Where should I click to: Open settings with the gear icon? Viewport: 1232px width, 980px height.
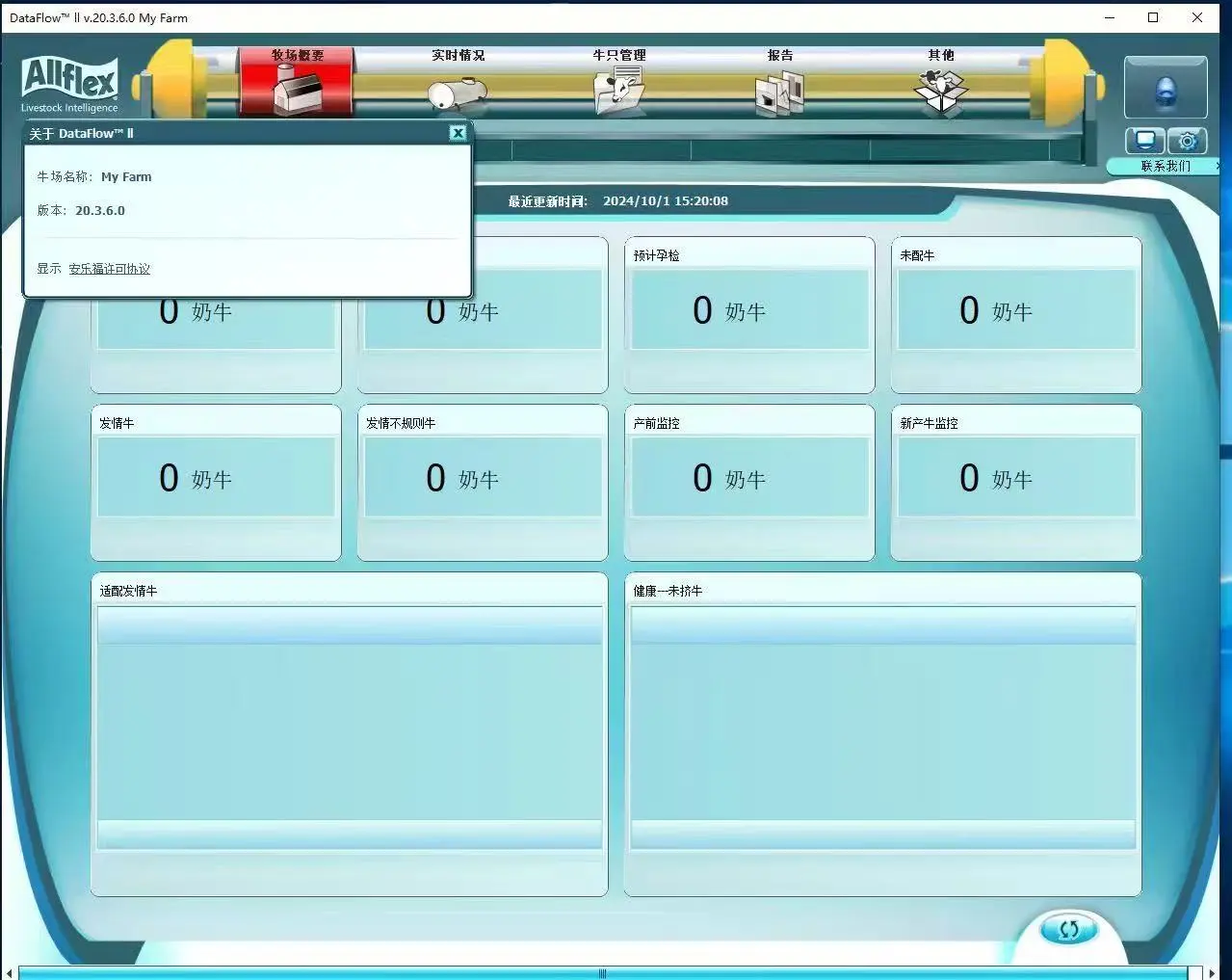1188,142
